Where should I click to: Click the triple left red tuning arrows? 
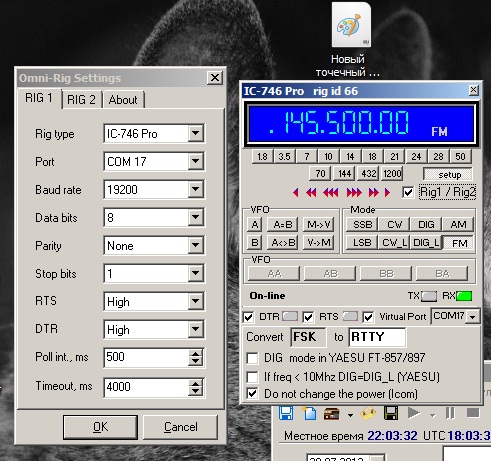pos(331,193)
